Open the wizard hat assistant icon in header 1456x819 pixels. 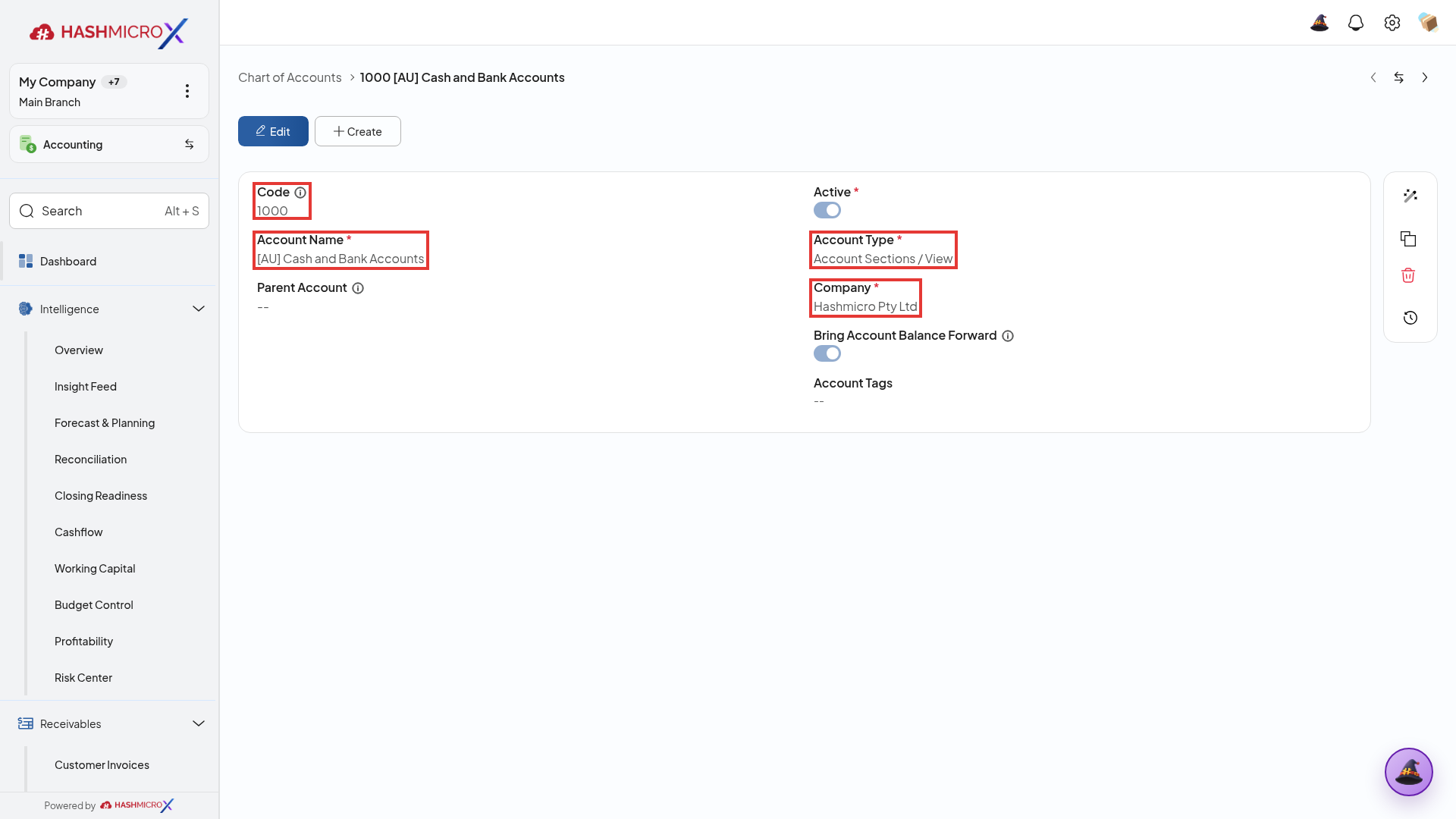(1319, 23)
